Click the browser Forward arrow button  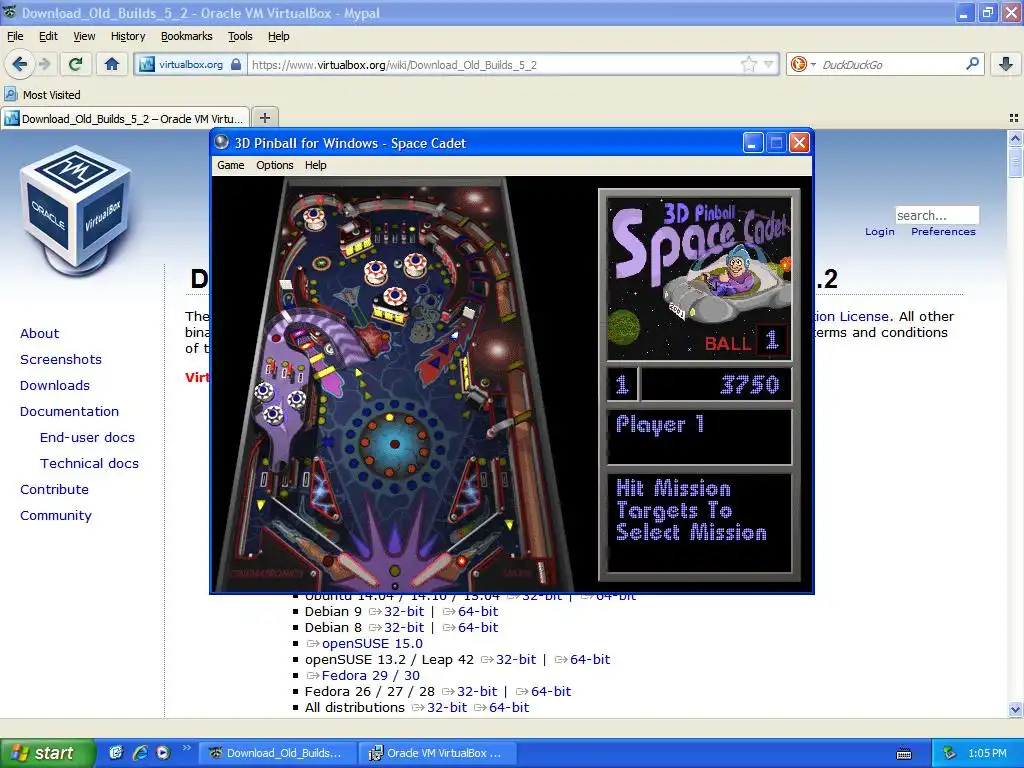click(44, 64)
